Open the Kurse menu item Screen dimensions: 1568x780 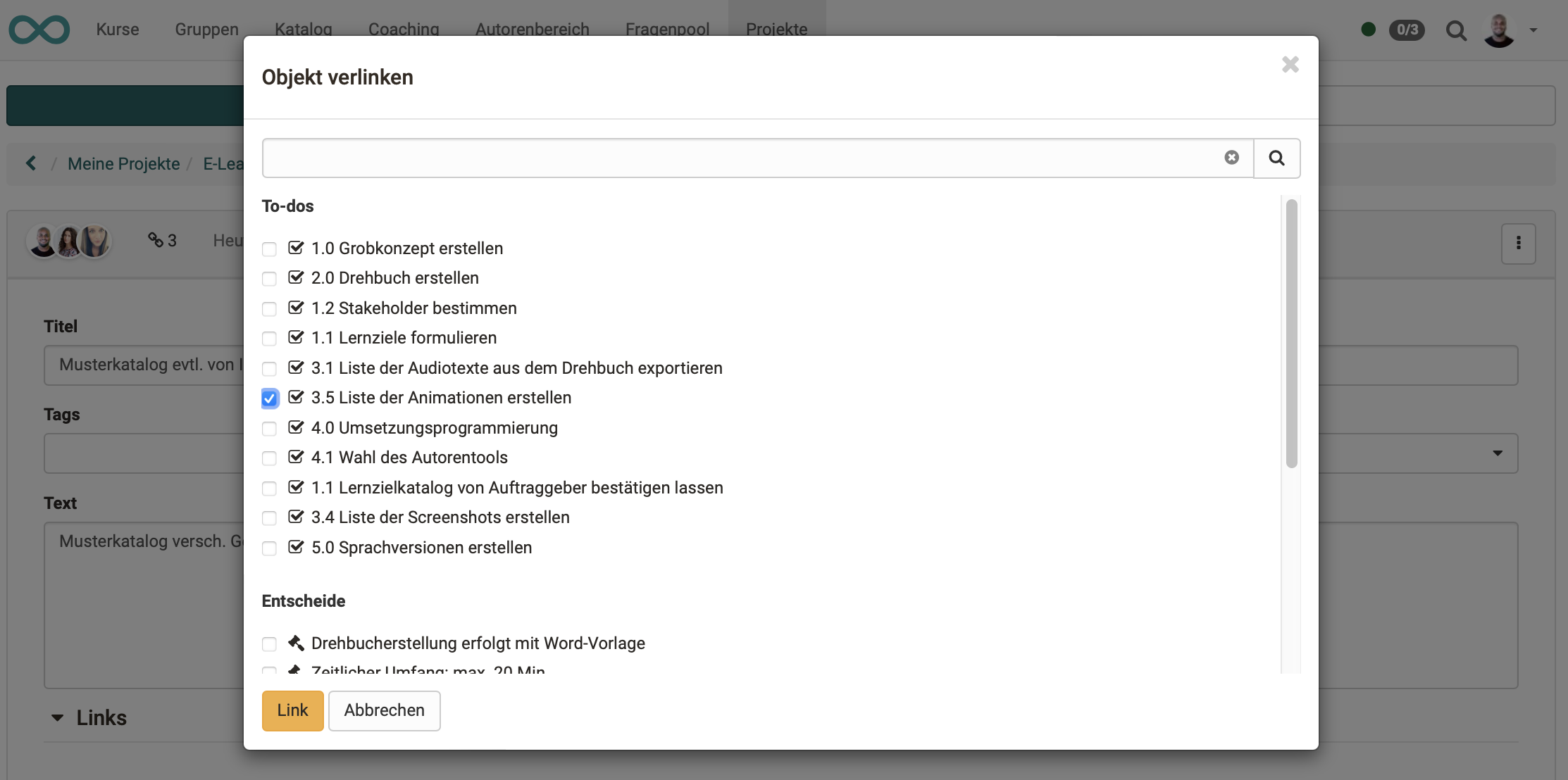[118, 30]
